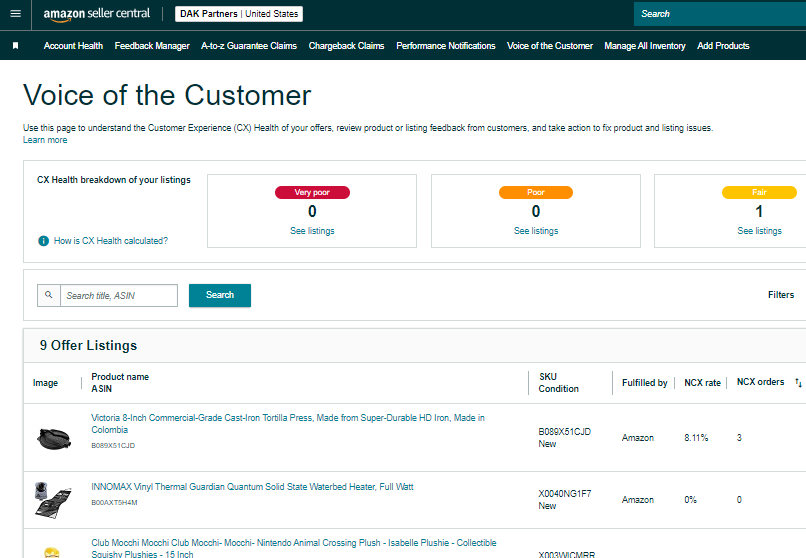Open How is CX Health calculated link

[111, 240]
